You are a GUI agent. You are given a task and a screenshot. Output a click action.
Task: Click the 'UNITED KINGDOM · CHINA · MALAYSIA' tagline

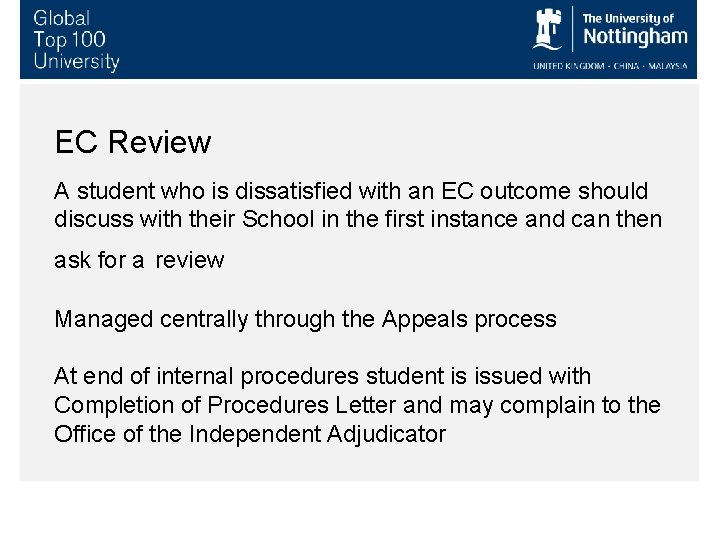click(x=610, y=66)
